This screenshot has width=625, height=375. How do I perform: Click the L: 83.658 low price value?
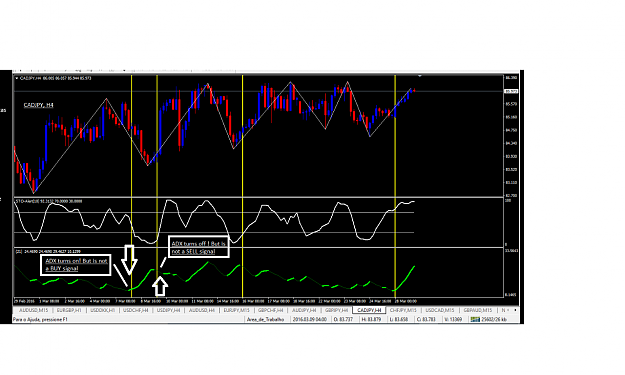tap(399, 319)
